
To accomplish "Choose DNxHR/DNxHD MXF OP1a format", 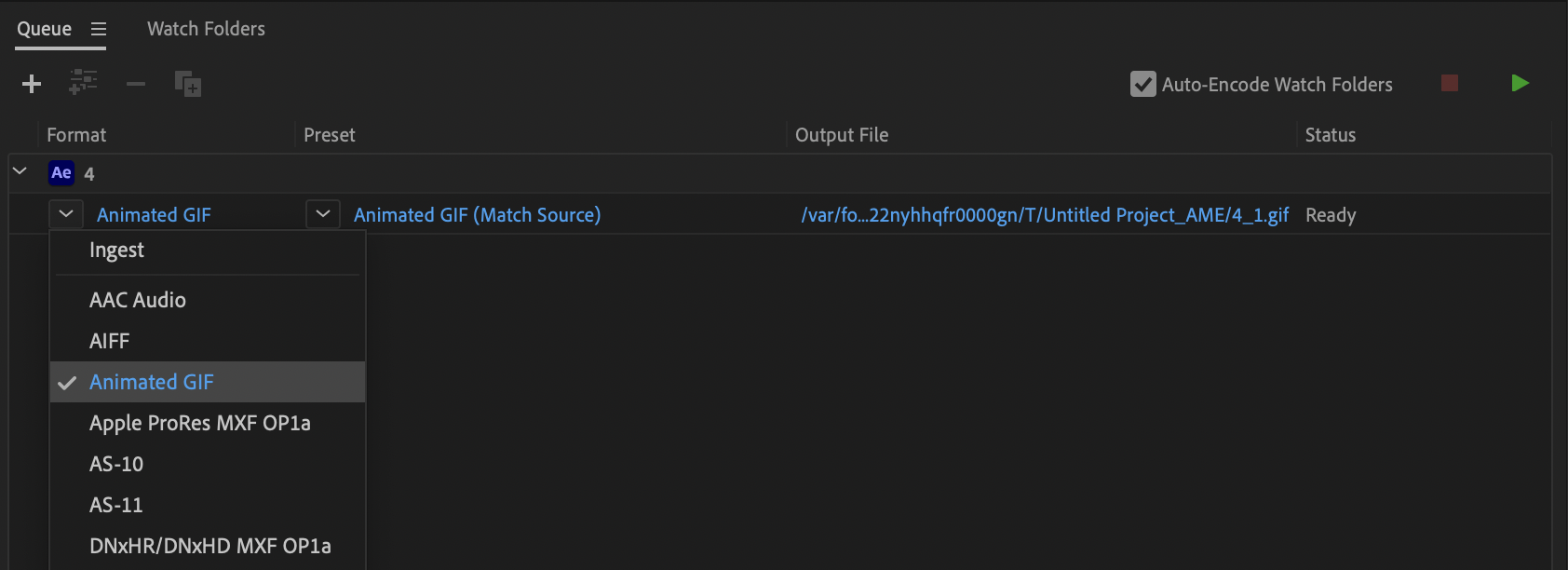I will (208, 546).
